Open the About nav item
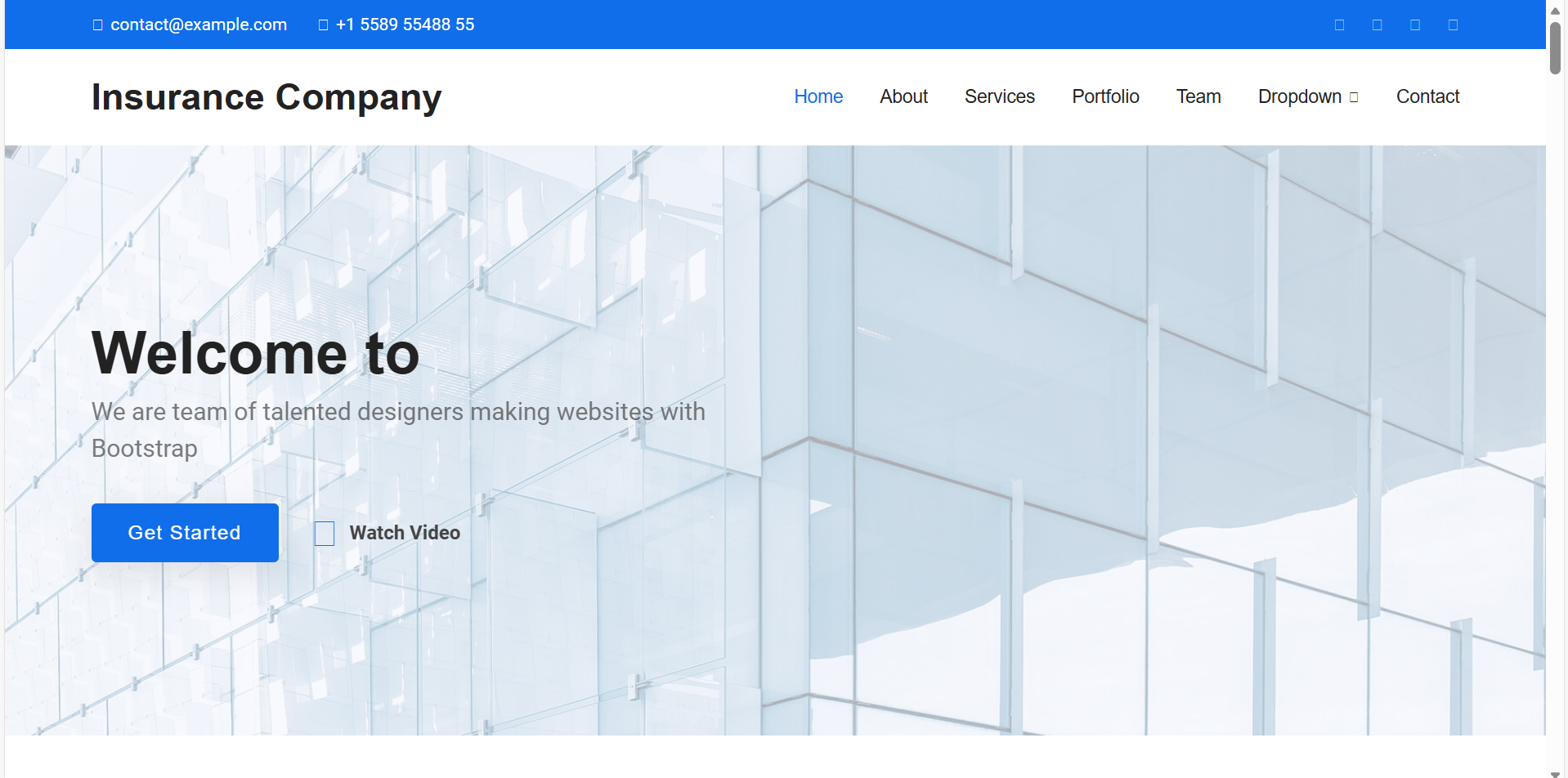Viewport: 1568px width, 778px height. 903,96
